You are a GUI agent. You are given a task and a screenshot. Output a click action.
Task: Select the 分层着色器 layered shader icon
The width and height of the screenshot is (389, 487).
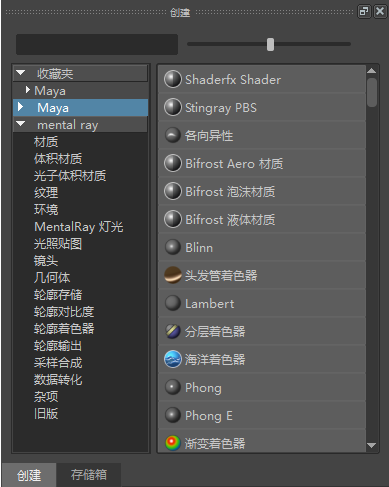click(173, 331)
